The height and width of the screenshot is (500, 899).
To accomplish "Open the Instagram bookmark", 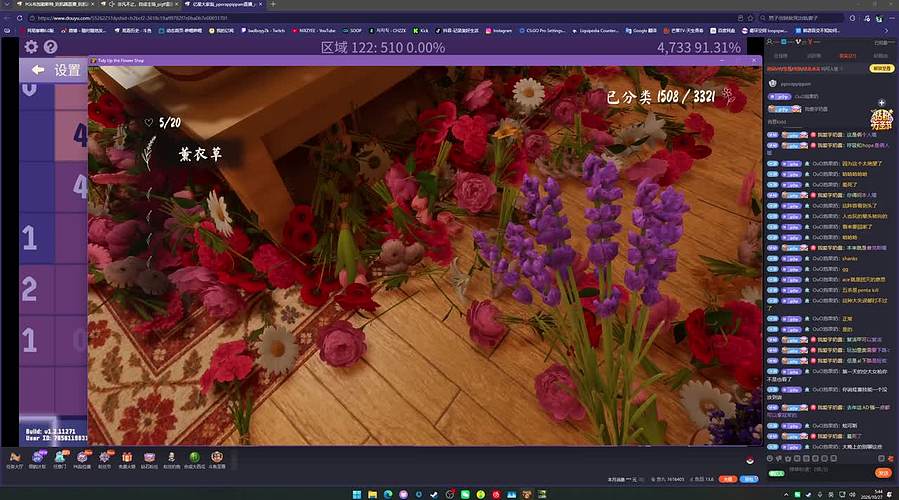I will [499, 30].
